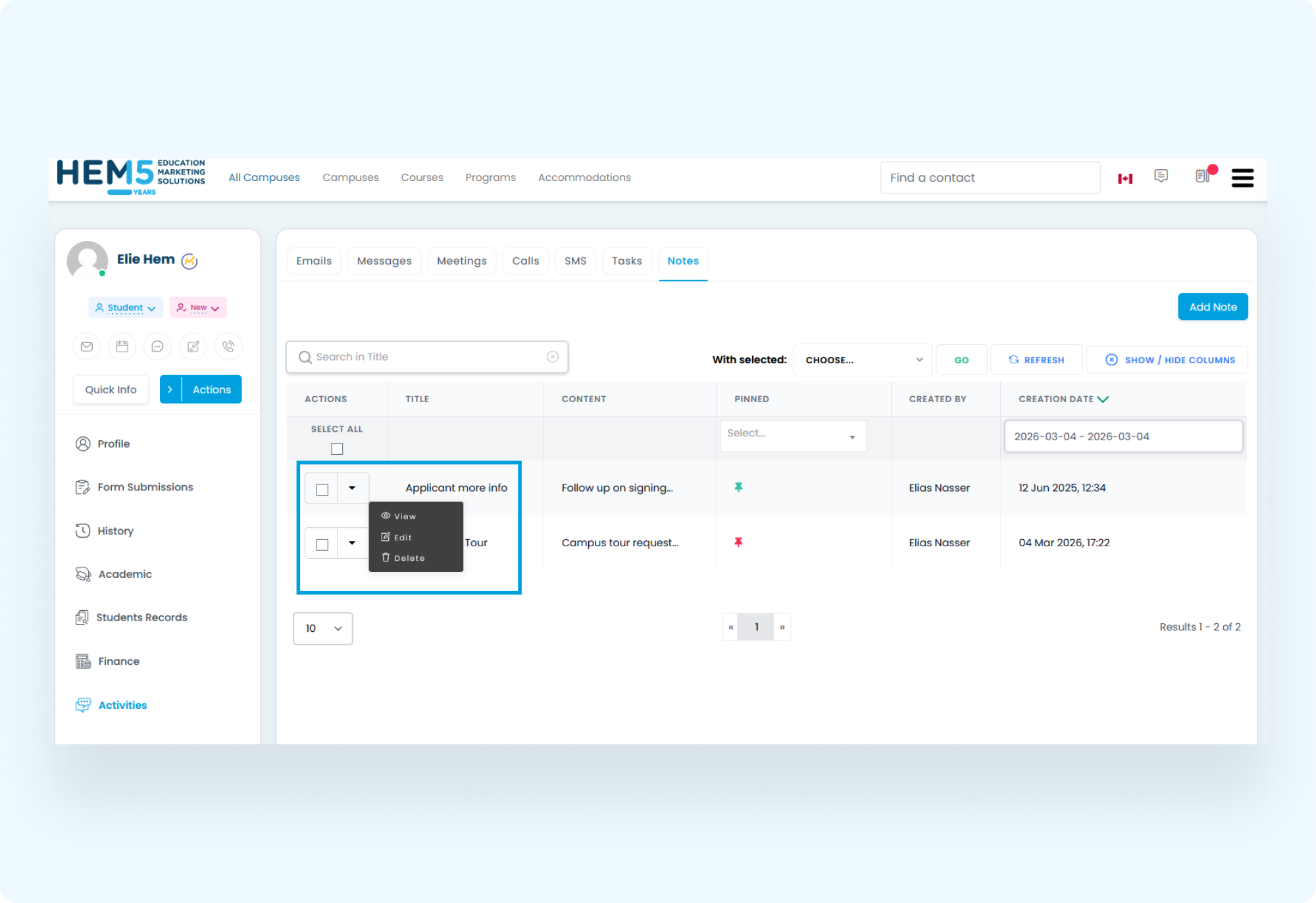1316x903 pixels.
Task: Click the email envelope icon under Elie Hem
Action: (x=86, y=346)
